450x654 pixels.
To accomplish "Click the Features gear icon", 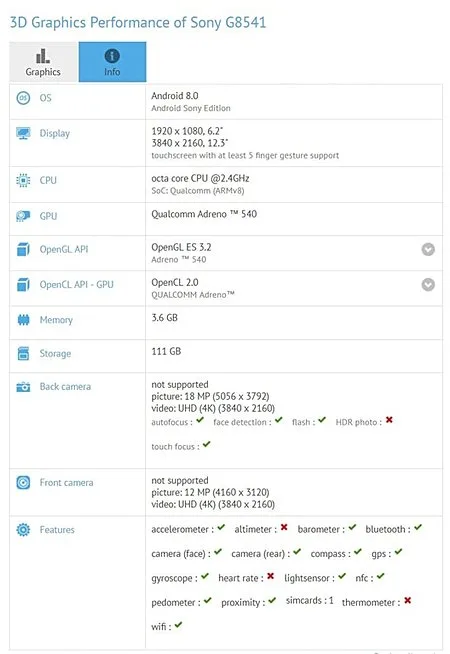I will tap(23, 530).
